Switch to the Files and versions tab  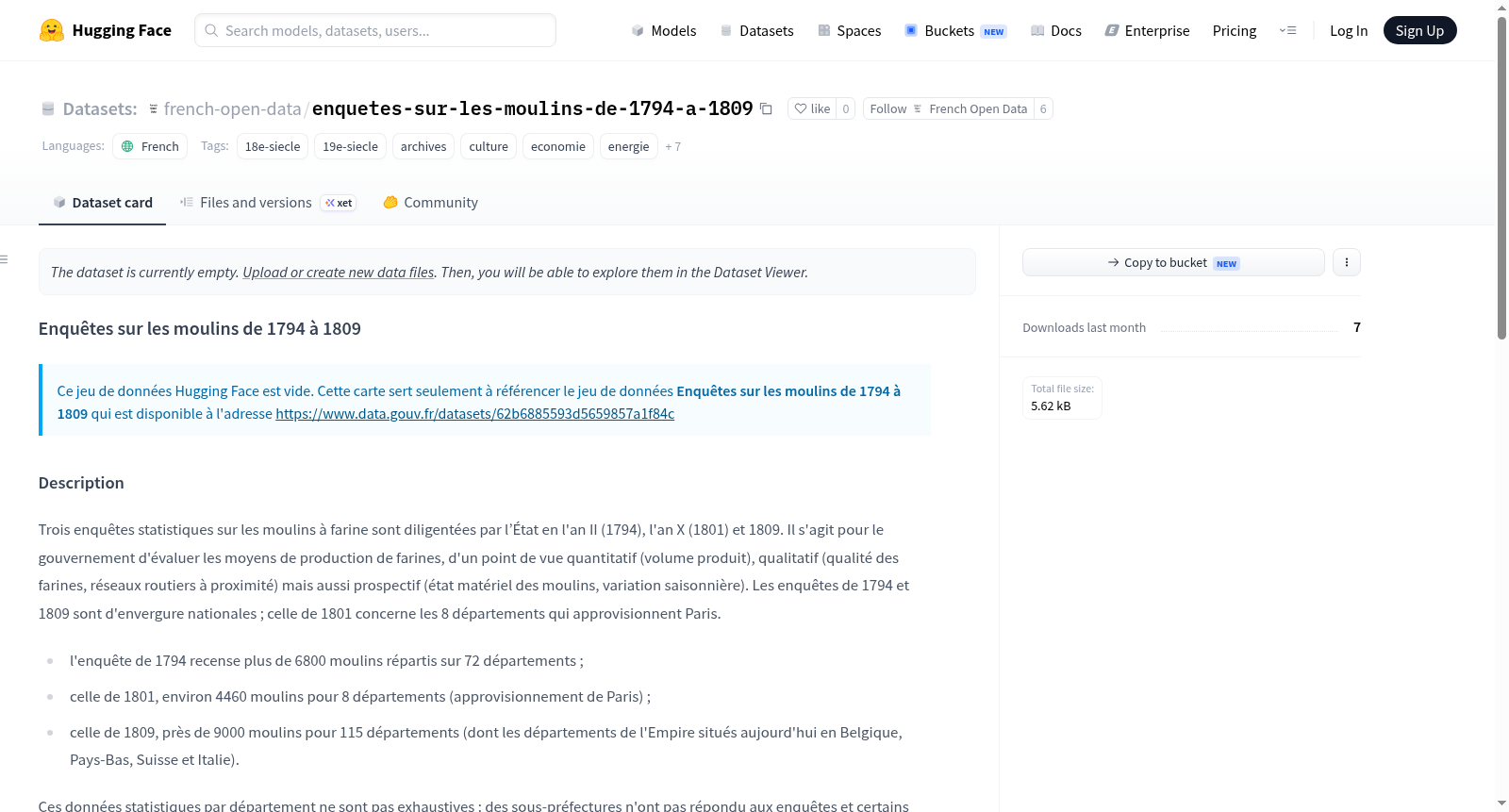click(x=268, y=203)
